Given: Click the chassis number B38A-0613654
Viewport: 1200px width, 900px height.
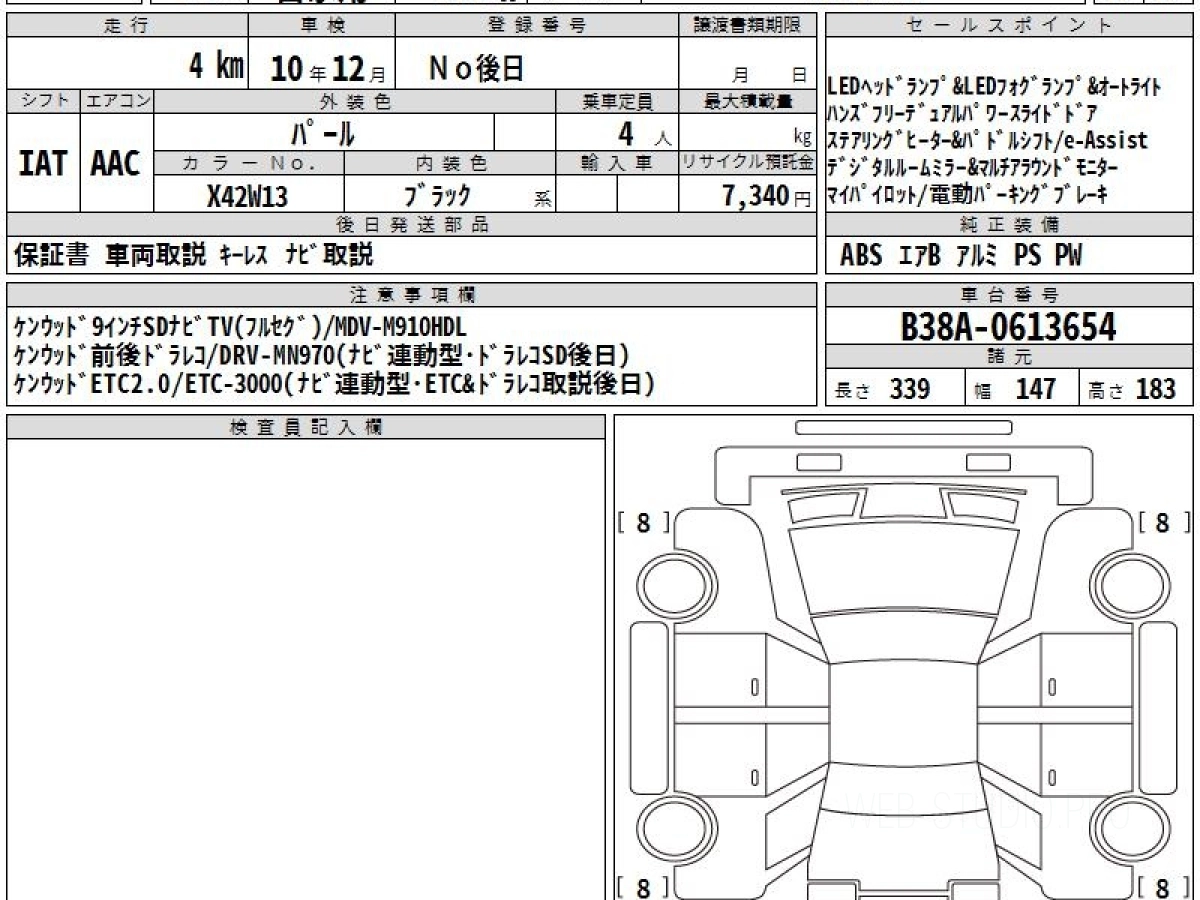Looking at the screenshot, I should click(1009, 327).
